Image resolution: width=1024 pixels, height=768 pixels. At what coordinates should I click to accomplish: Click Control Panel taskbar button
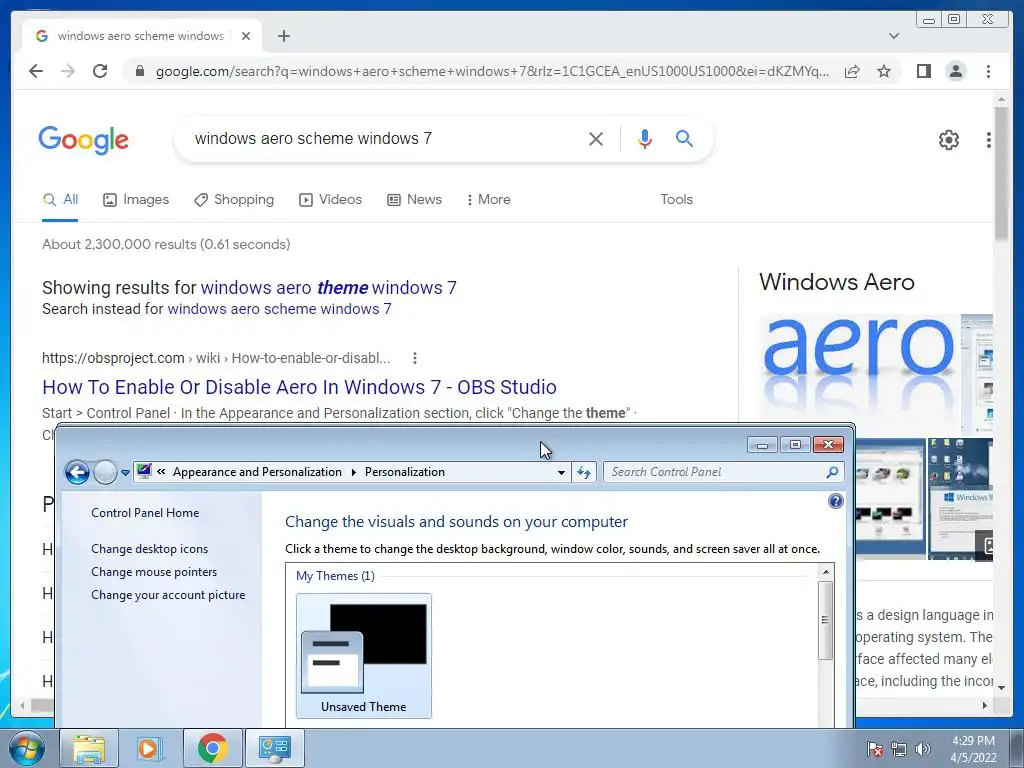[274, 748]
